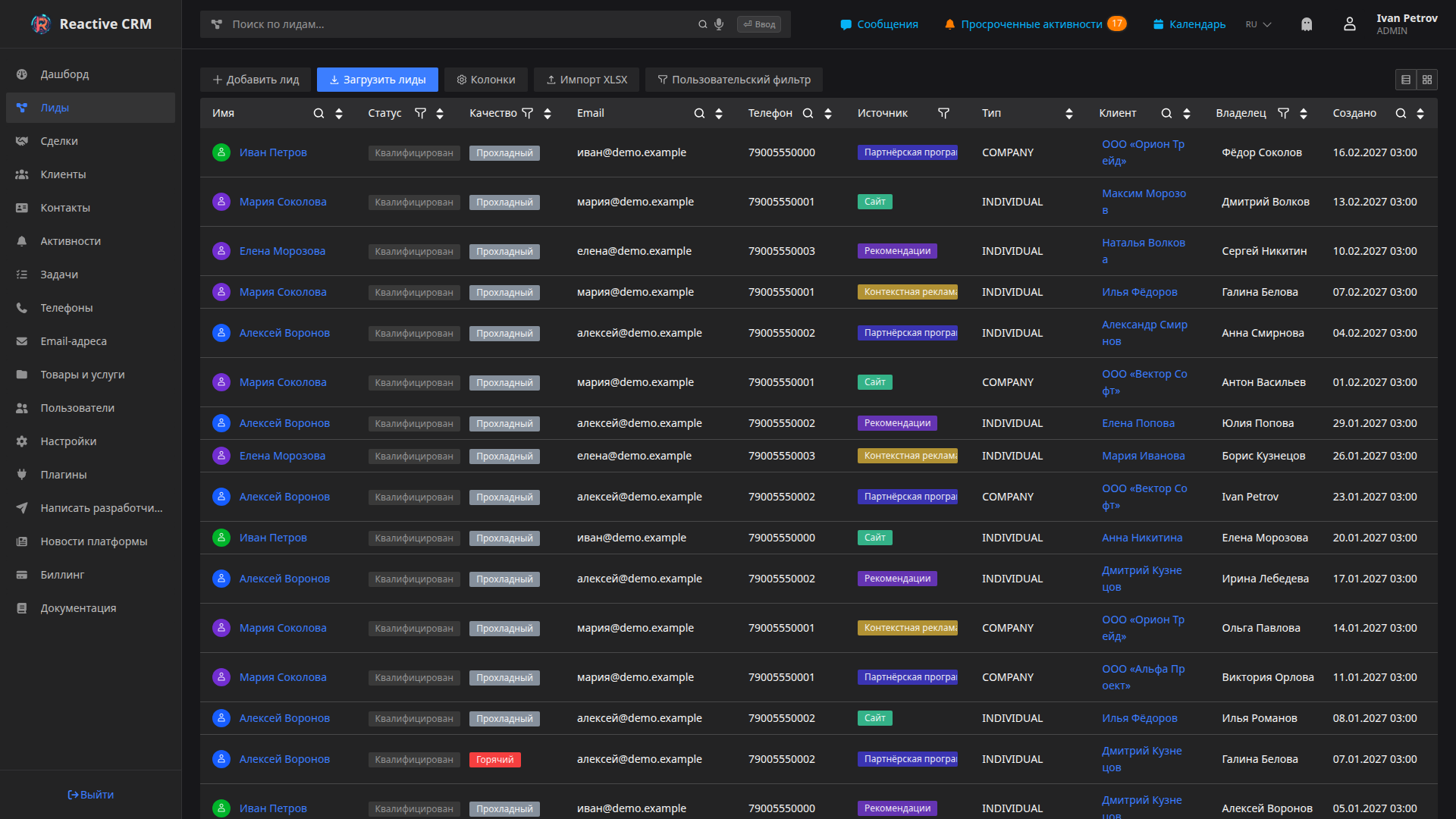Open Просроченные активности notifications

click(x=1035, y=24)
